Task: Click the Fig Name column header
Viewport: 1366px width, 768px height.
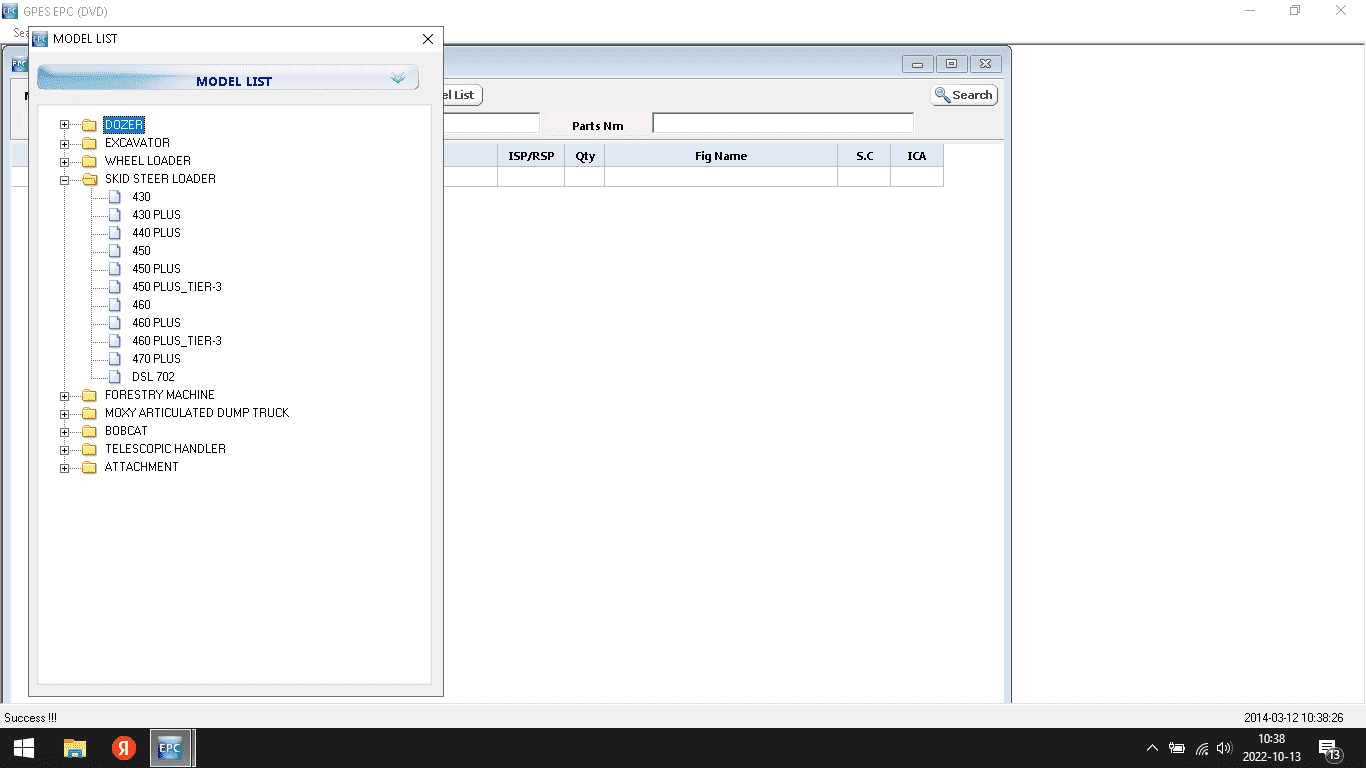Action: tap(720, 156)
